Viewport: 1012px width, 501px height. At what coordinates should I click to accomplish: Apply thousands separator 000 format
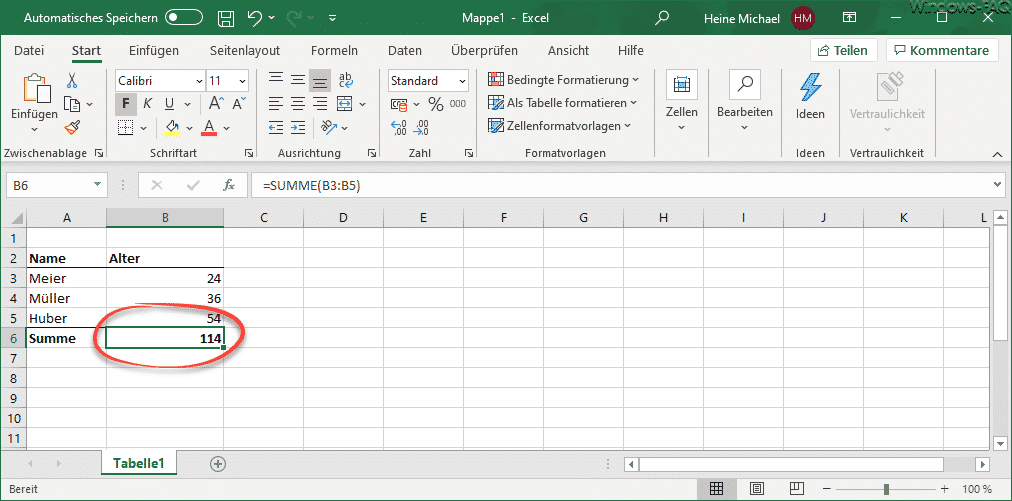click(458, 104)
